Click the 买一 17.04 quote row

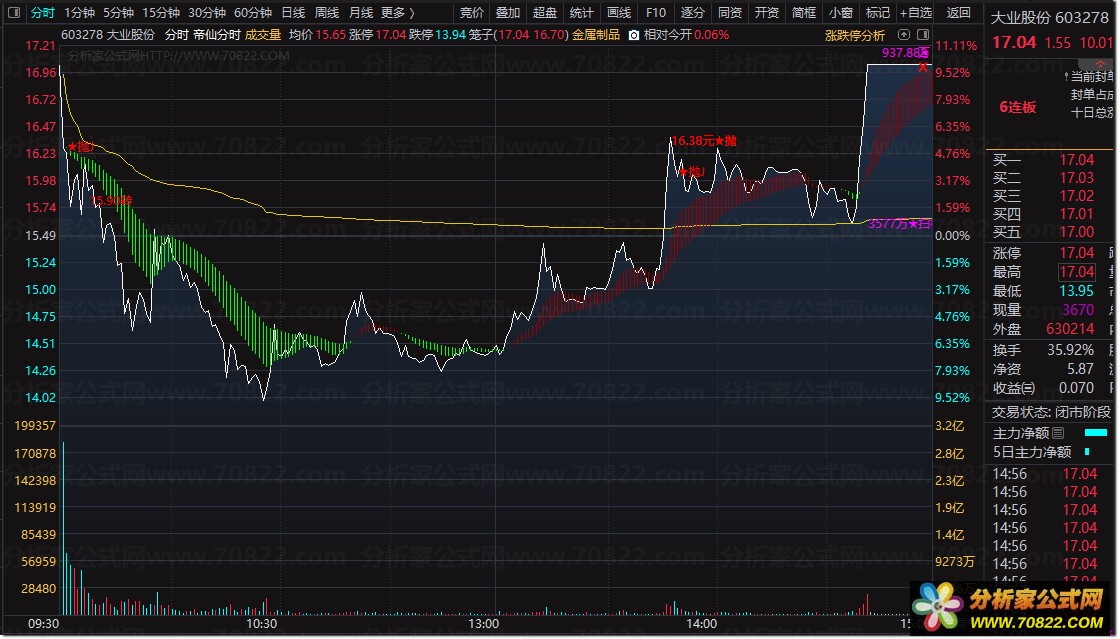coord(1044,160)
